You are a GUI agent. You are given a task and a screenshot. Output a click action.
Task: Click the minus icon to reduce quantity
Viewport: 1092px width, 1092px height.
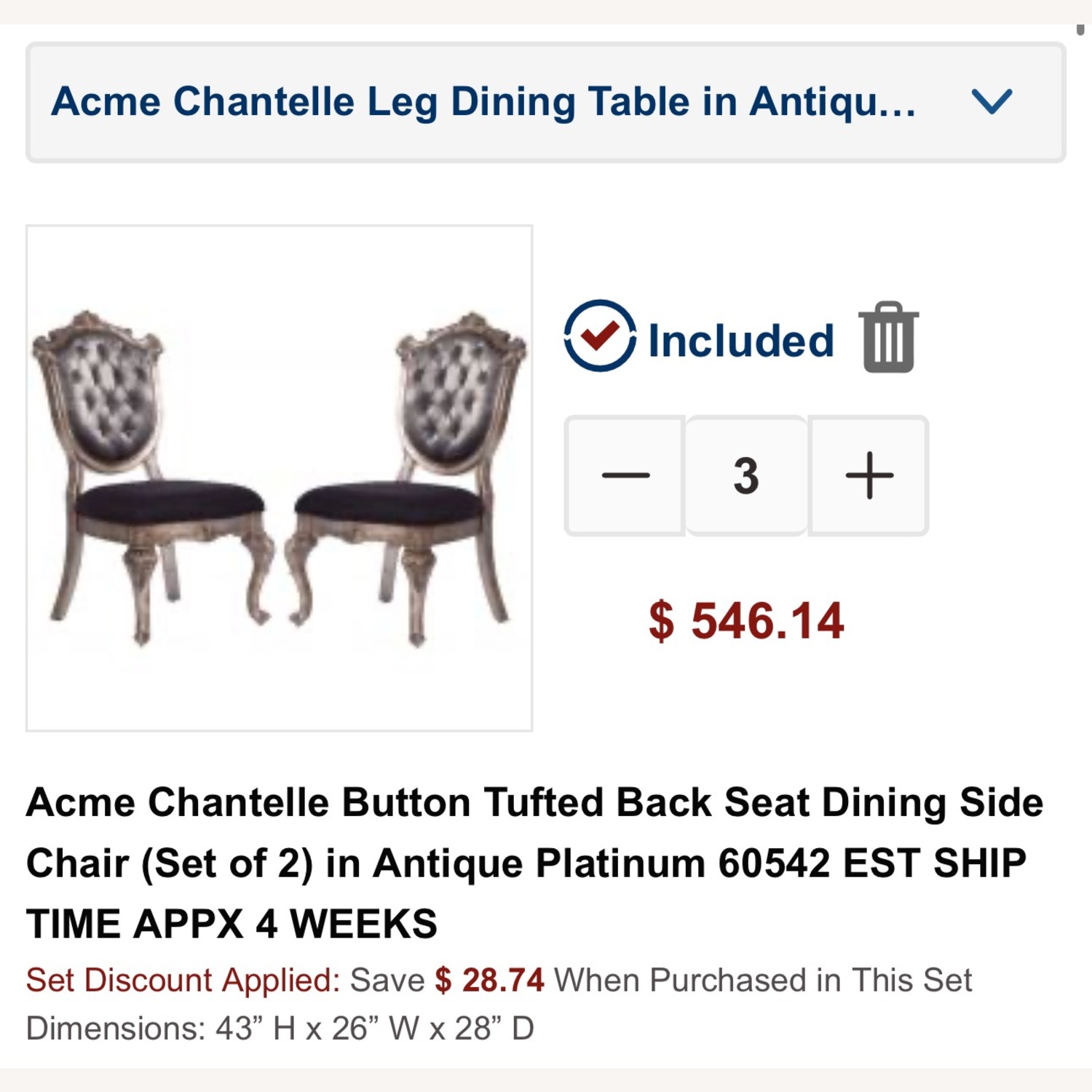[x=626, y=475]
